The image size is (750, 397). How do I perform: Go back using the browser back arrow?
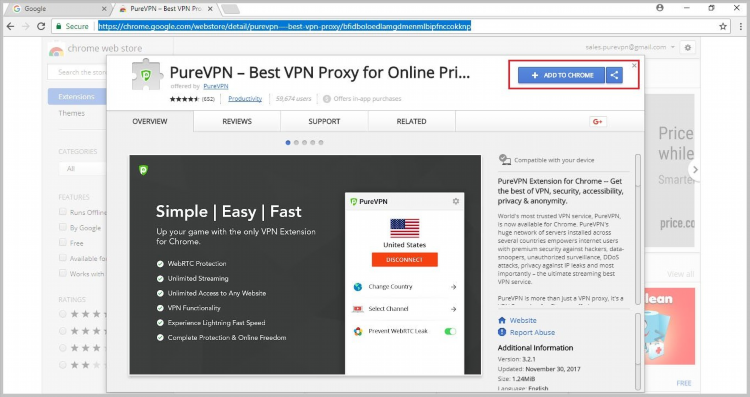[x=11, y=26]
